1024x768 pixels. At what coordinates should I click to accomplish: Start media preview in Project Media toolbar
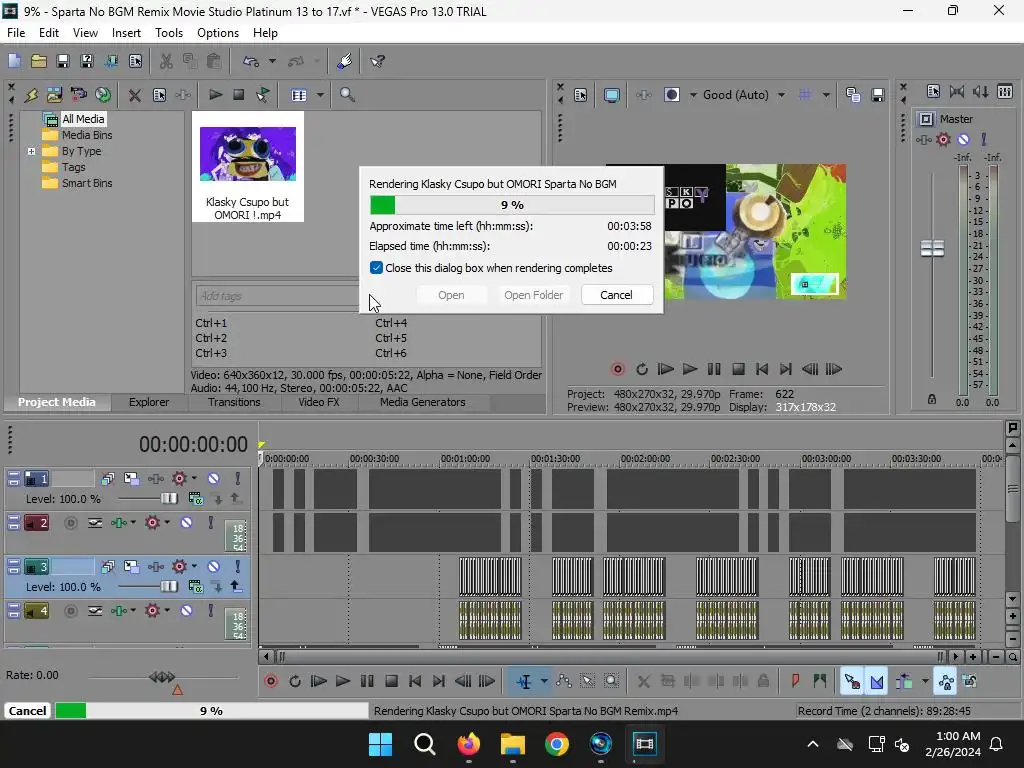click(215, 95)
